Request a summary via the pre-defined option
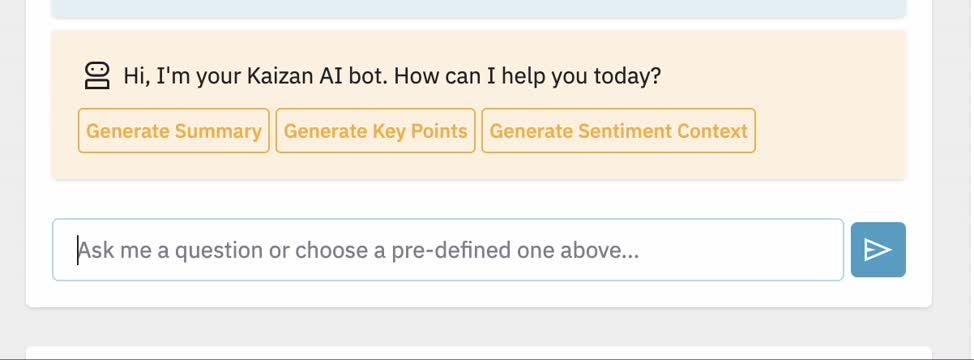974x360 pixels. click(173, 130)
